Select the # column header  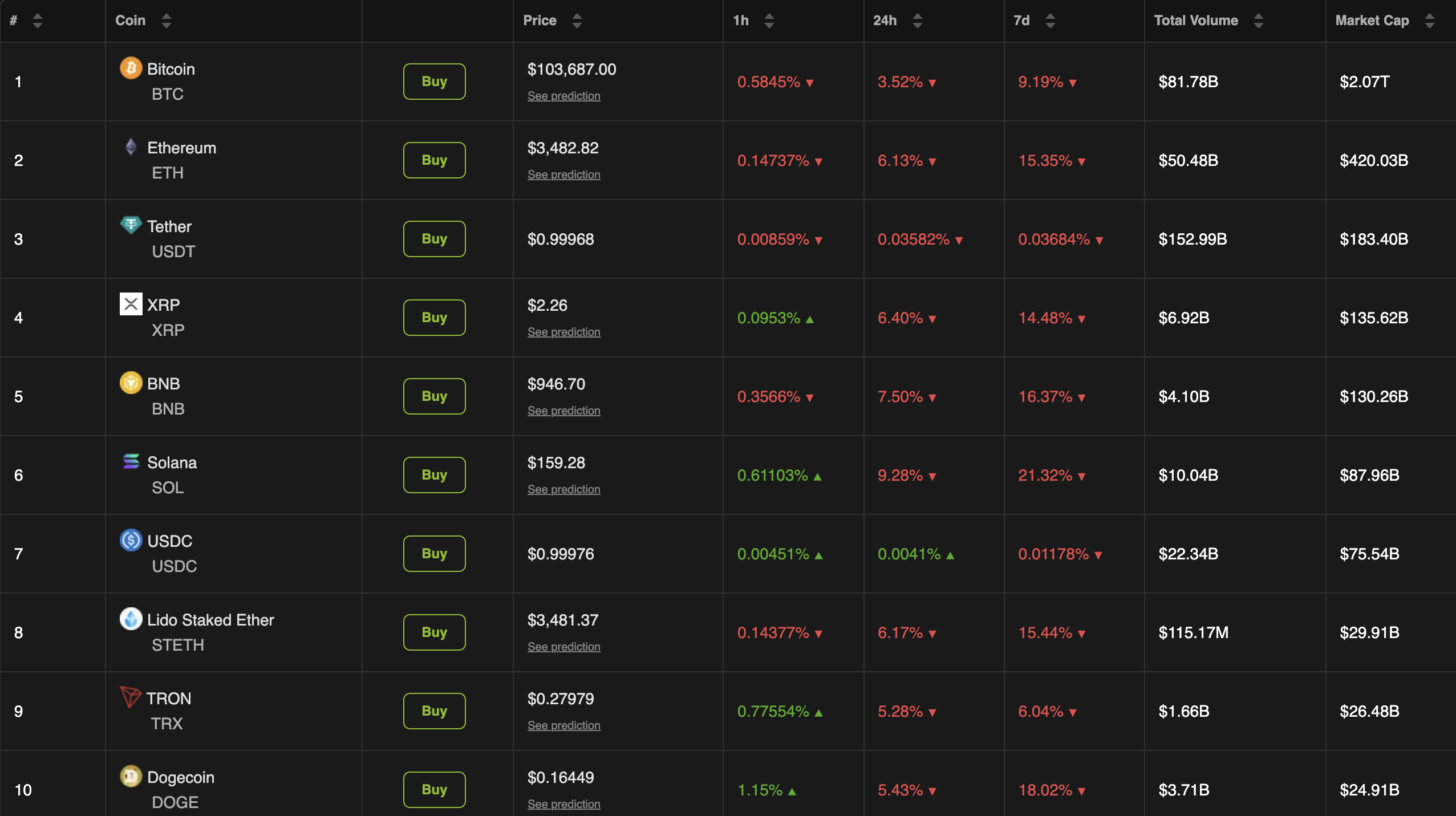point(13,20)
